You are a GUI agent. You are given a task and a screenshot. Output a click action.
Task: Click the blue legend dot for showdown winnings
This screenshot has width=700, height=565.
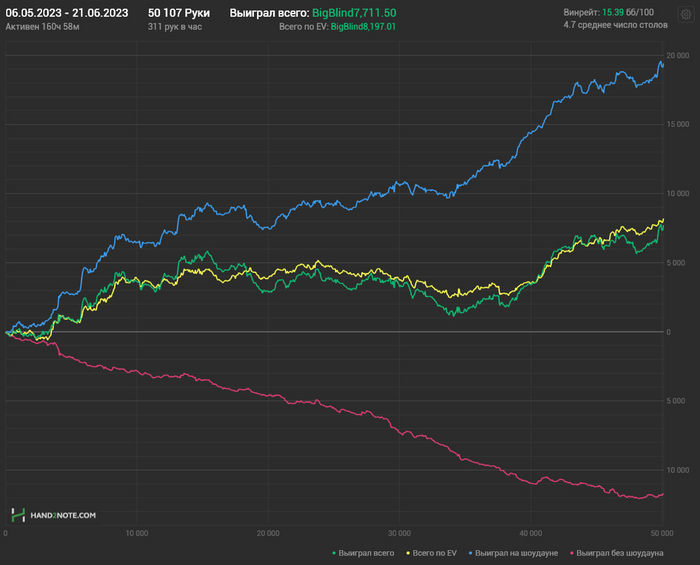coord(471,553)
